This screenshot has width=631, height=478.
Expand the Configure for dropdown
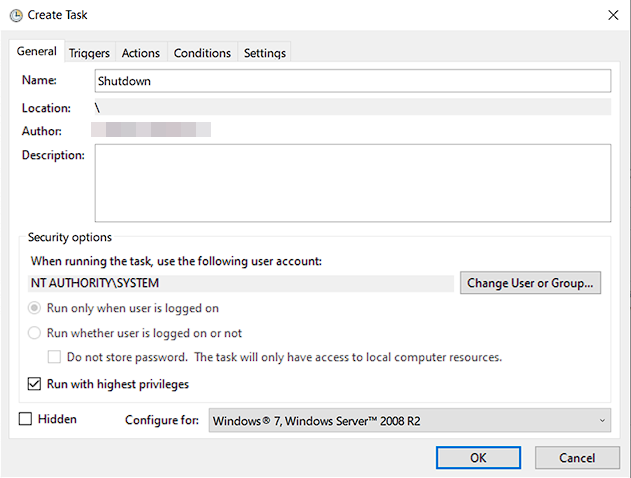pos(409,421)
